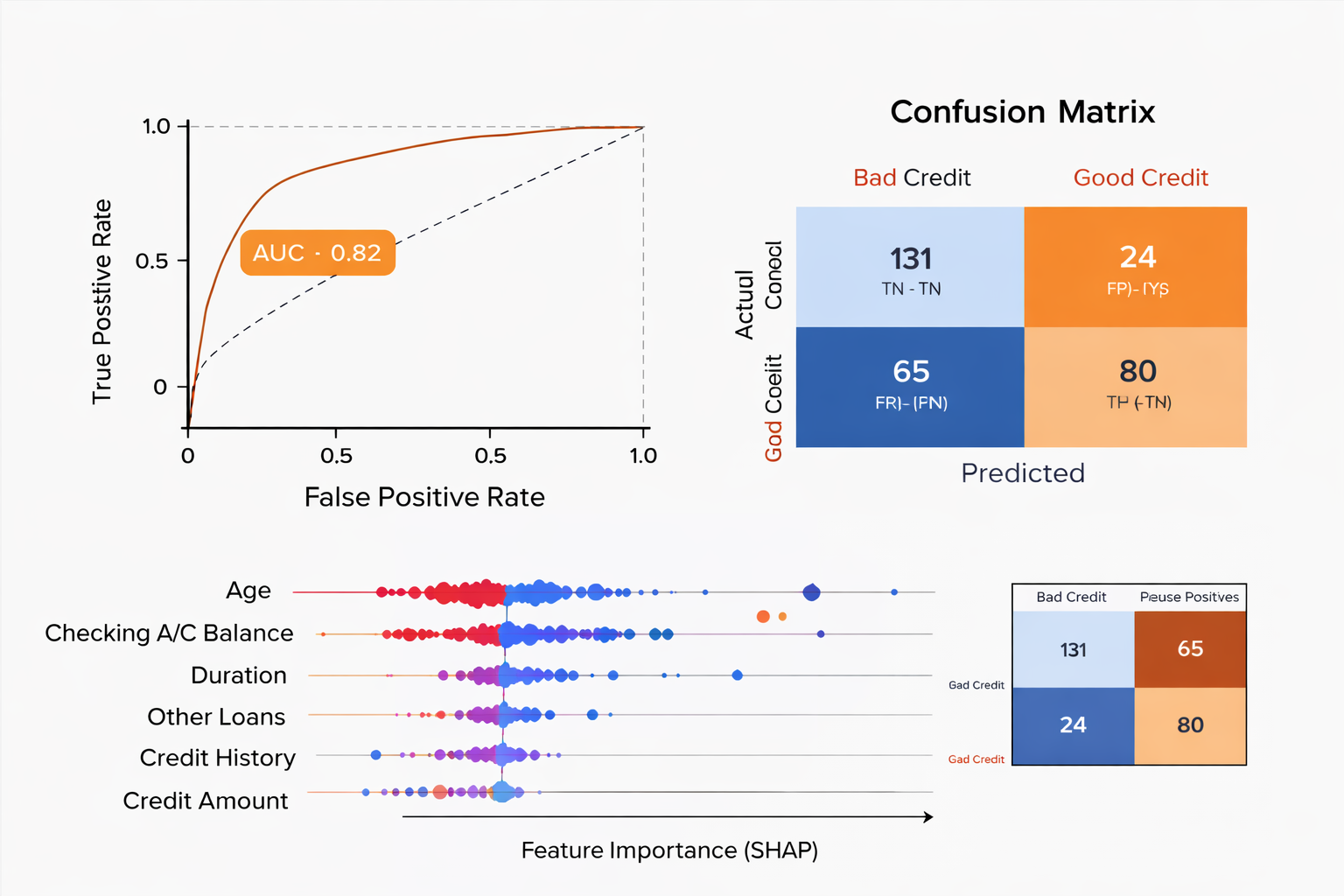Image resolution: width=1344 pixels, height=896 pixels.
Task: Select the orange 24 cell in large matrix
Action: click(1136, 268)
